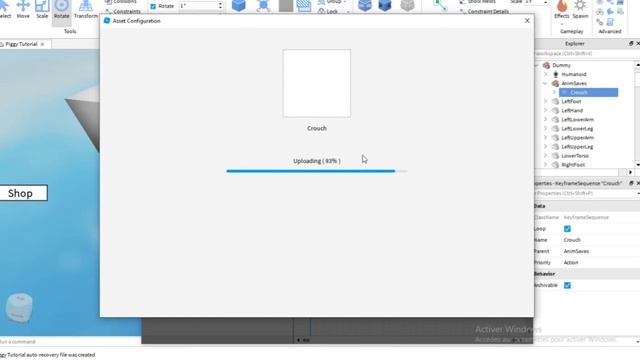Switch to the Piggy Tutorial tab
The height and width of the screenshot is (360, 640).
21,44
